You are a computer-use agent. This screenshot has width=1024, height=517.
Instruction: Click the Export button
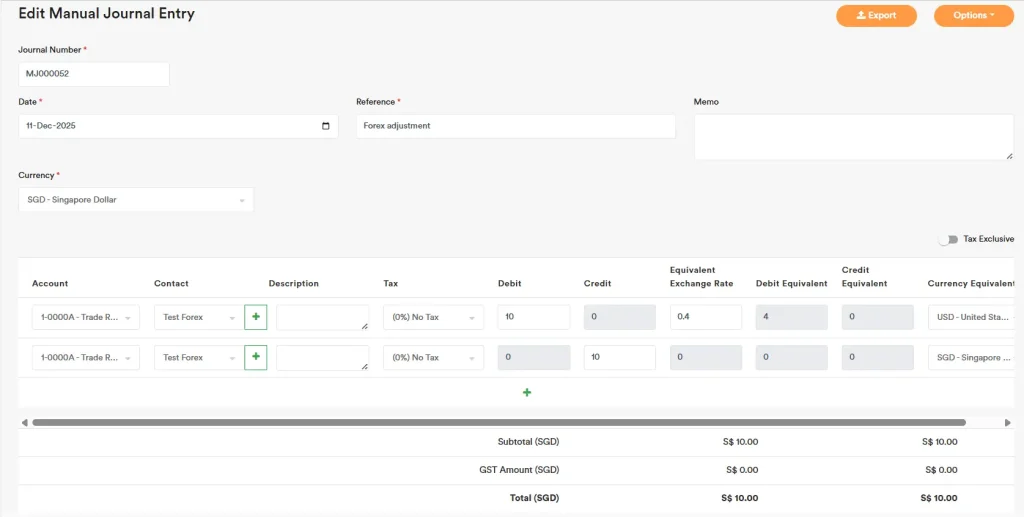[x=876, y=15]
